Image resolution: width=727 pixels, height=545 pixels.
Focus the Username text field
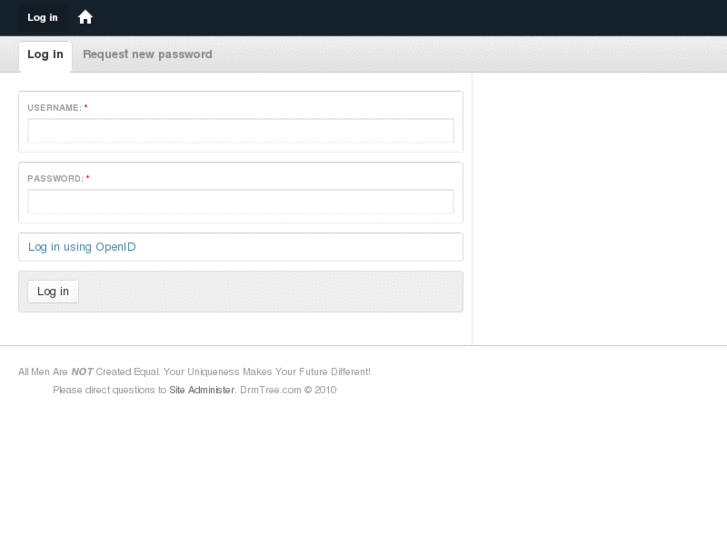(240, 131)
